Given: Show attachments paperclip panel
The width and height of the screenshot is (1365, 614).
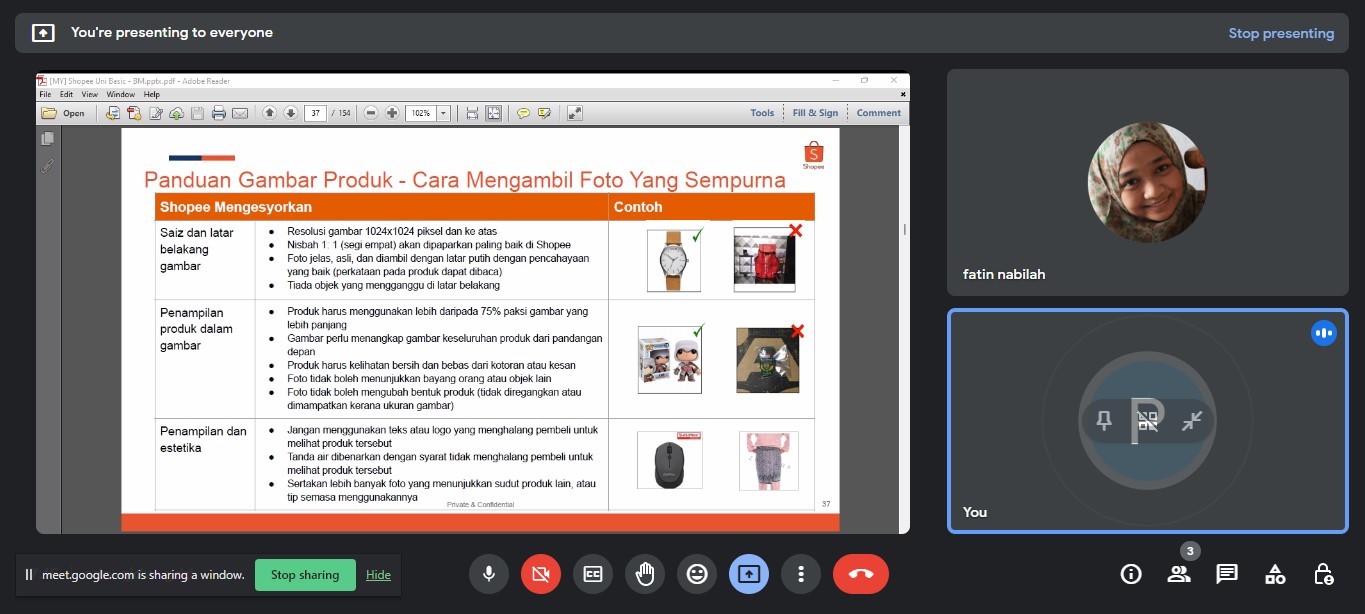Looking at the screenshot, I should [47, 165].
